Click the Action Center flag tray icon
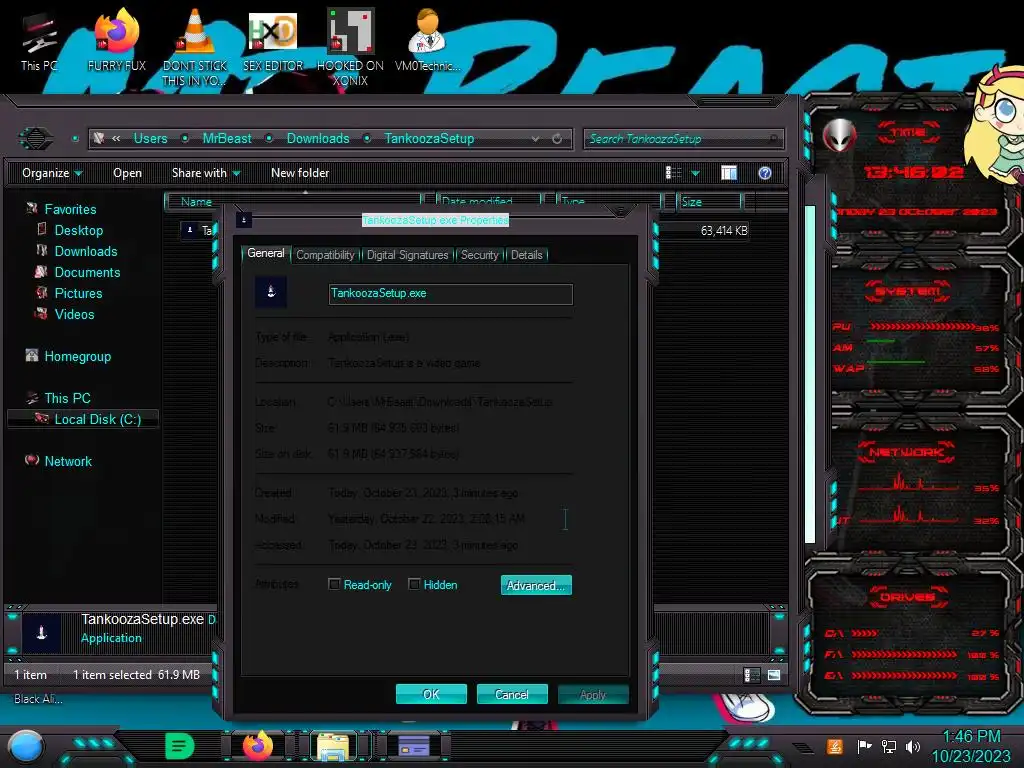 864,746
